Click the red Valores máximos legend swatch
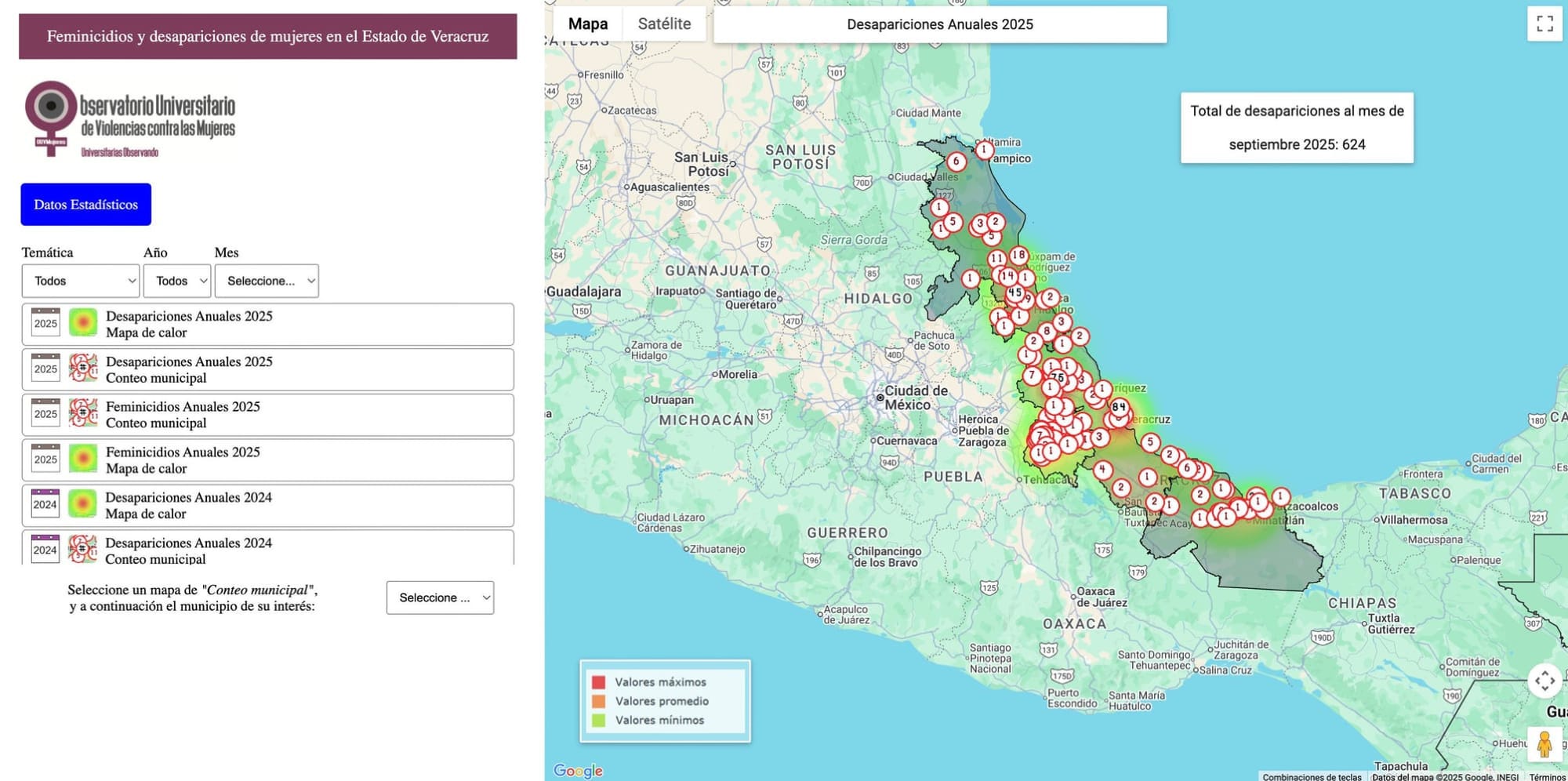The image size is (1568, 781). [598, 682]
